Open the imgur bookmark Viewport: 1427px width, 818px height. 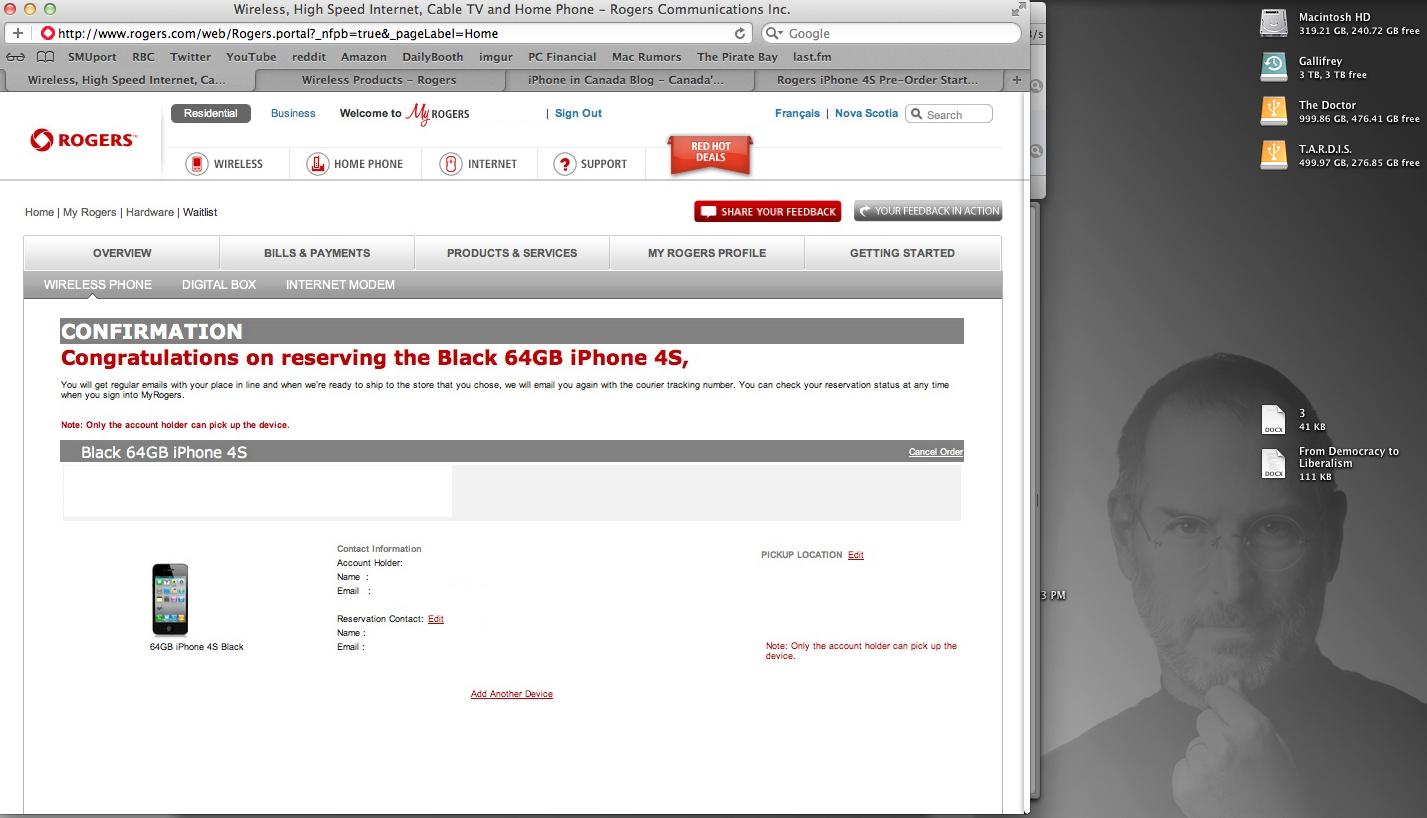pyautogui.click(x=496, y=57)
